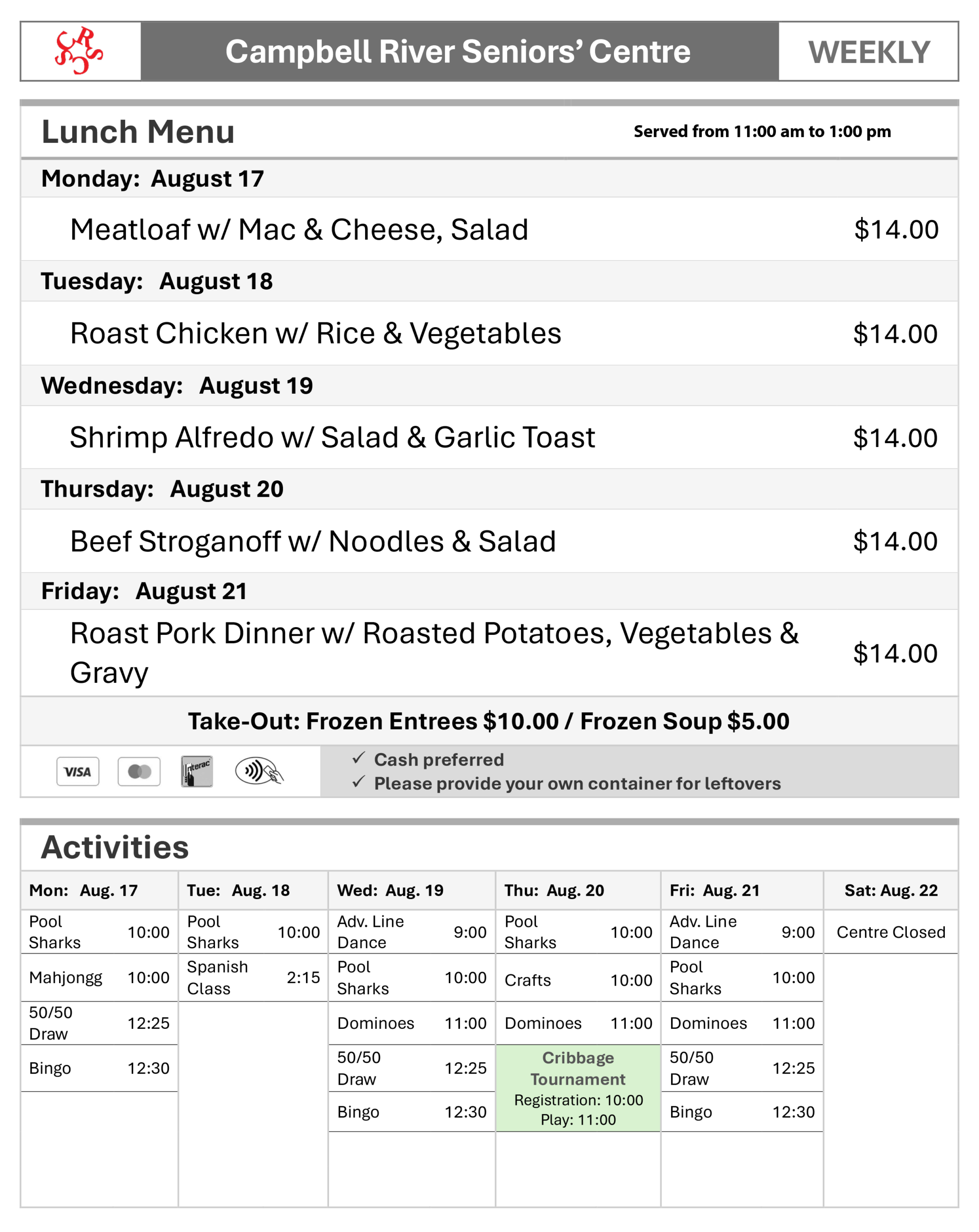The width and height of the screenshot is (979, 1232).
Task: Click Shrimp Alfredo w/ Salad & Garlic Toast
Action: [x=332, y=438]
